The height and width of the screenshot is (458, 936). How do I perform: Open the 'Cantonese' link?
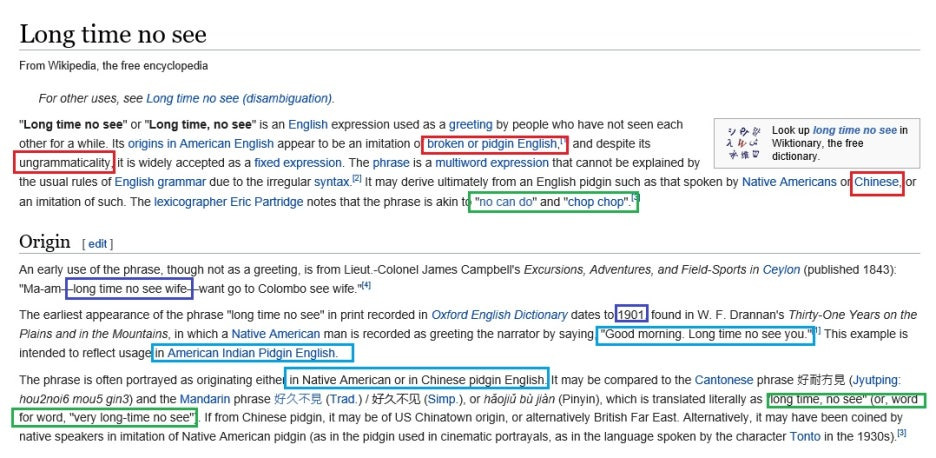723,380
